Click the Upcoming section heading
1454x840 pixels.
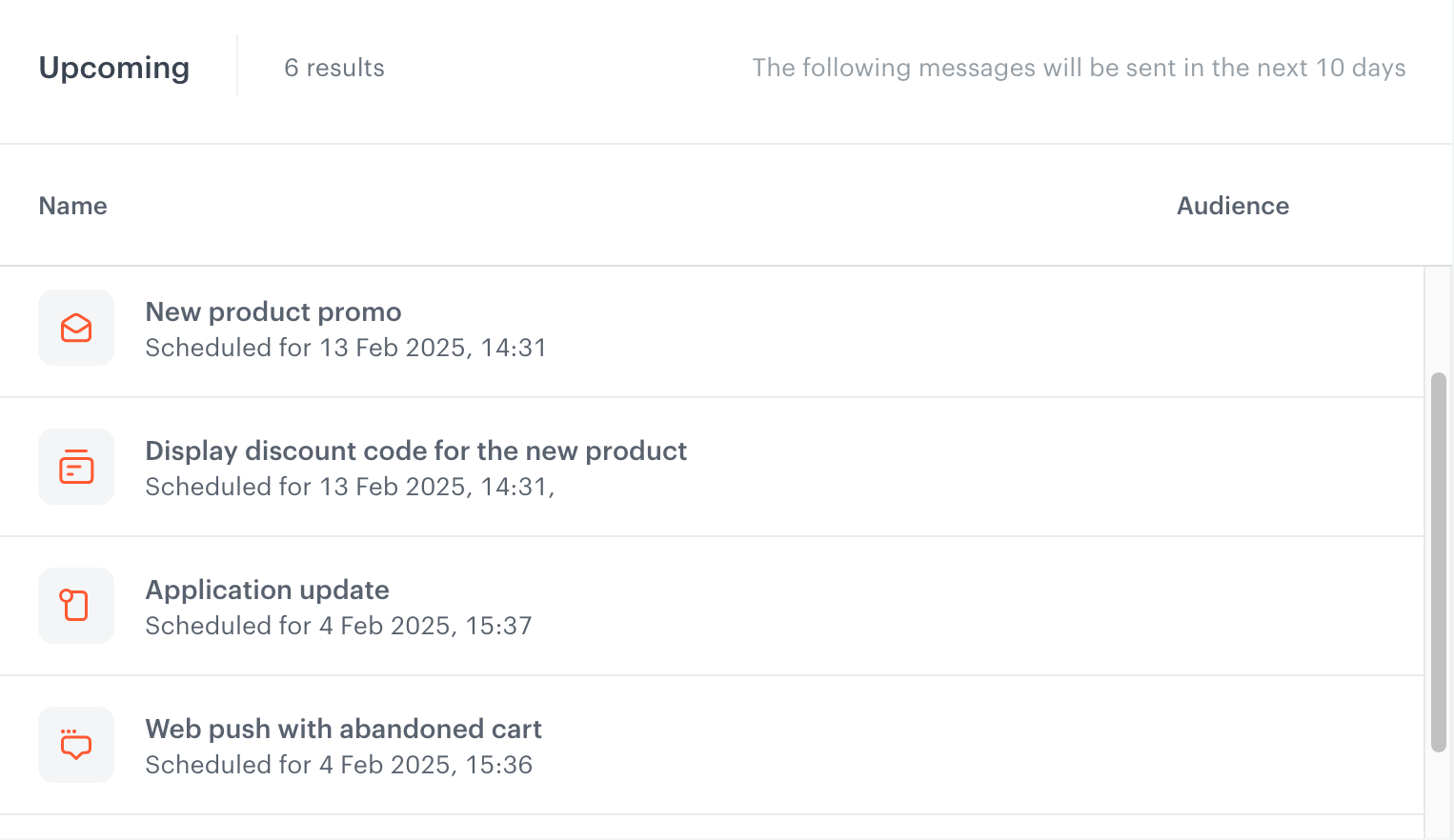[x=114, y=68]
